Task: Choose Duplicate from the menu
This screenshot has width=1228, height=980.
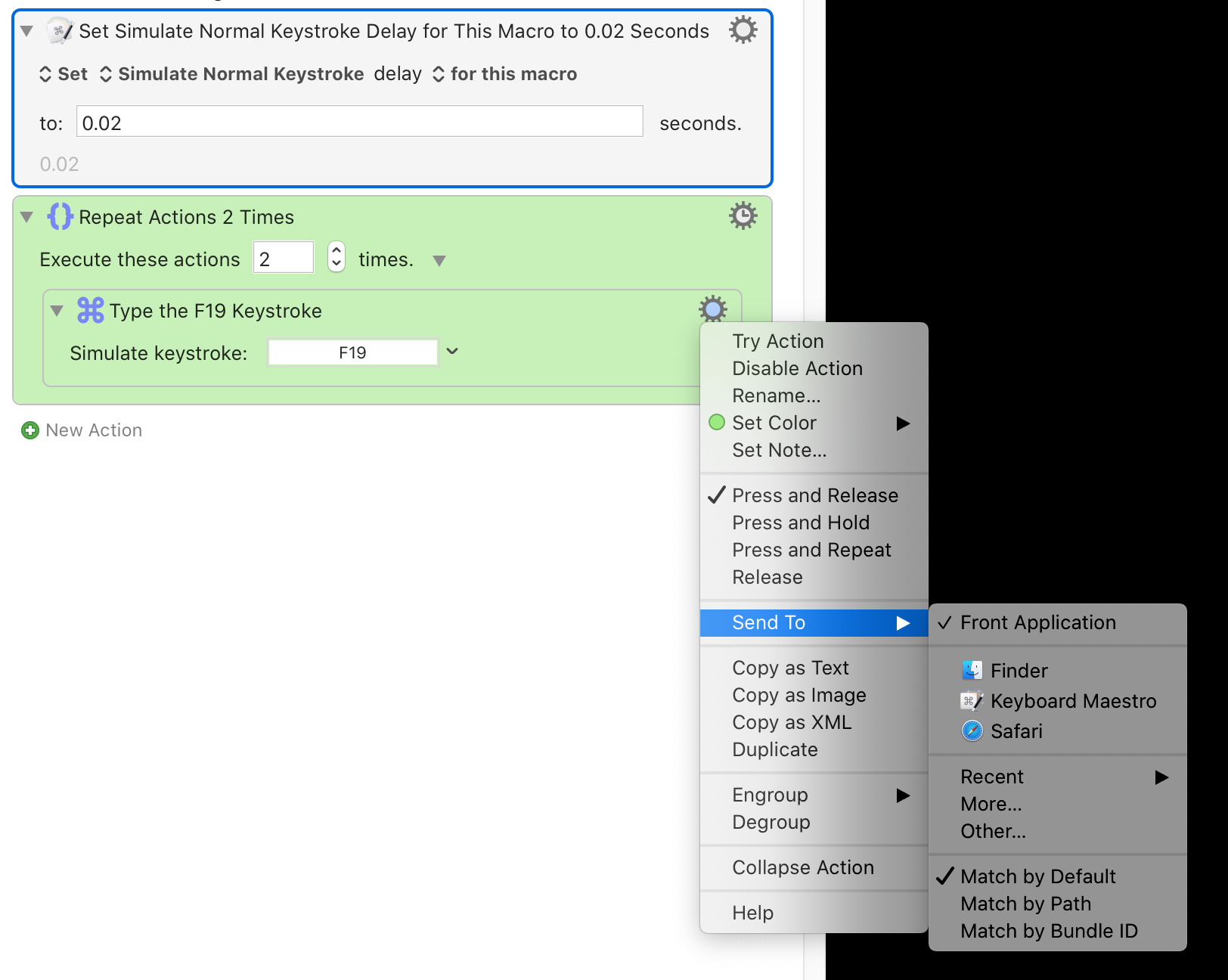Action: pyautogui.click(x=814, y=749)
